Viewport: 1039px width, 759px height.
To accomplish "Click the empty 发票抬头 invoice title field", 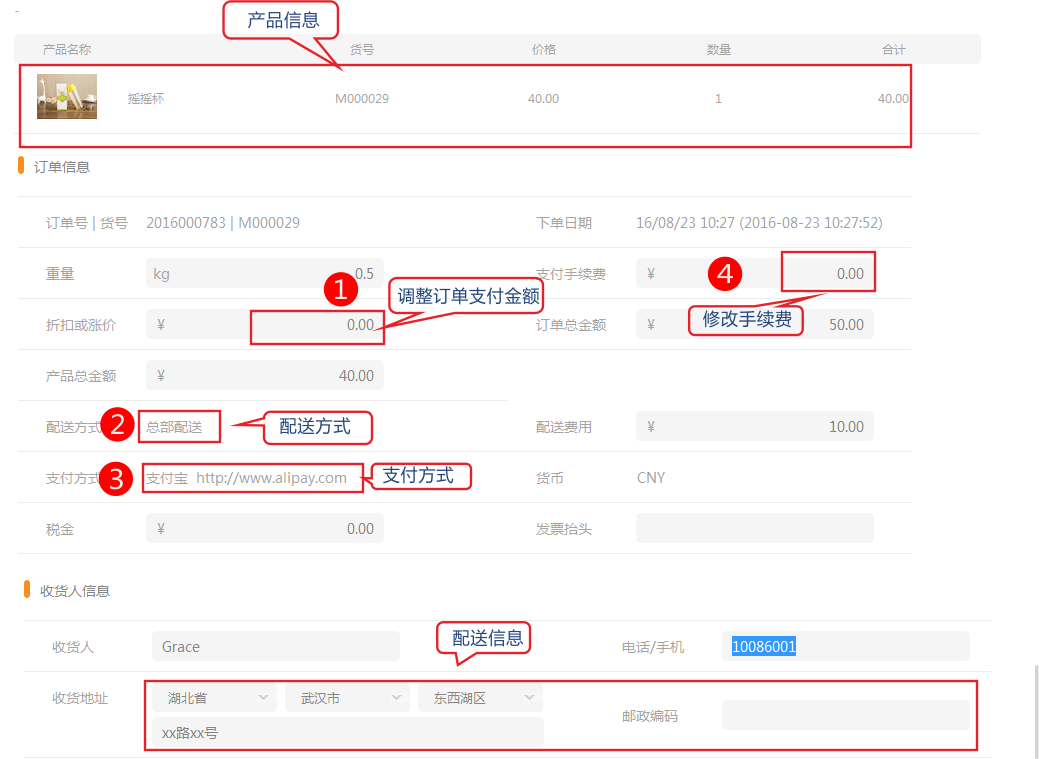I will point(755,528).
